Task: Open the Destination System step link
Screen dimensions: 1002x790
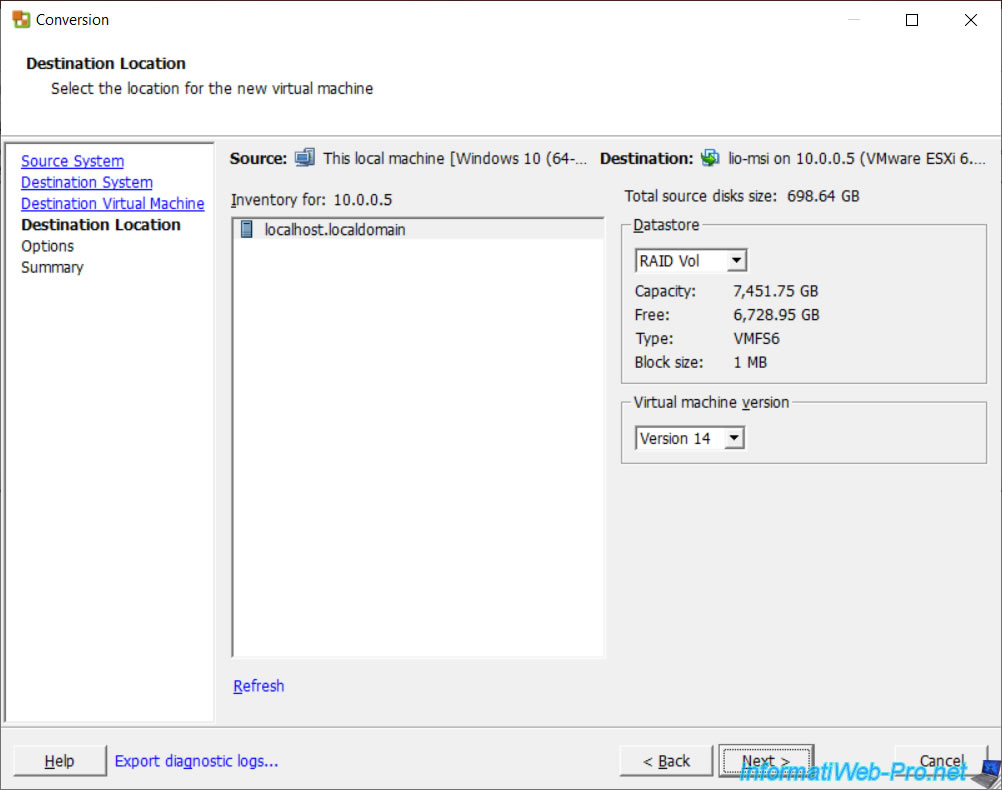Action: coord(87,182)
